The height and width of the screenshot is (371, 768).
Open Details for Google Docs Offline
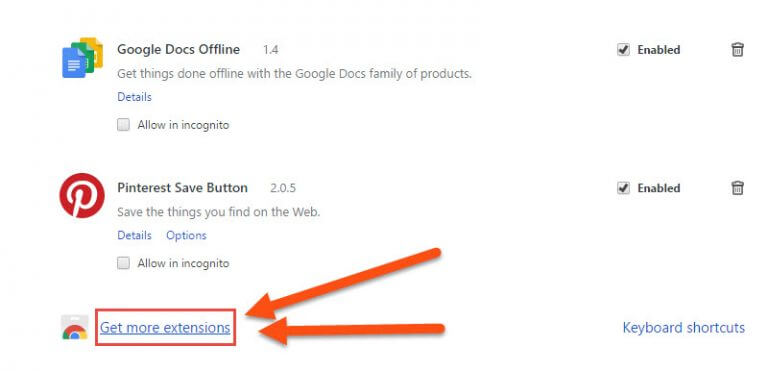(x=134, y=97)
